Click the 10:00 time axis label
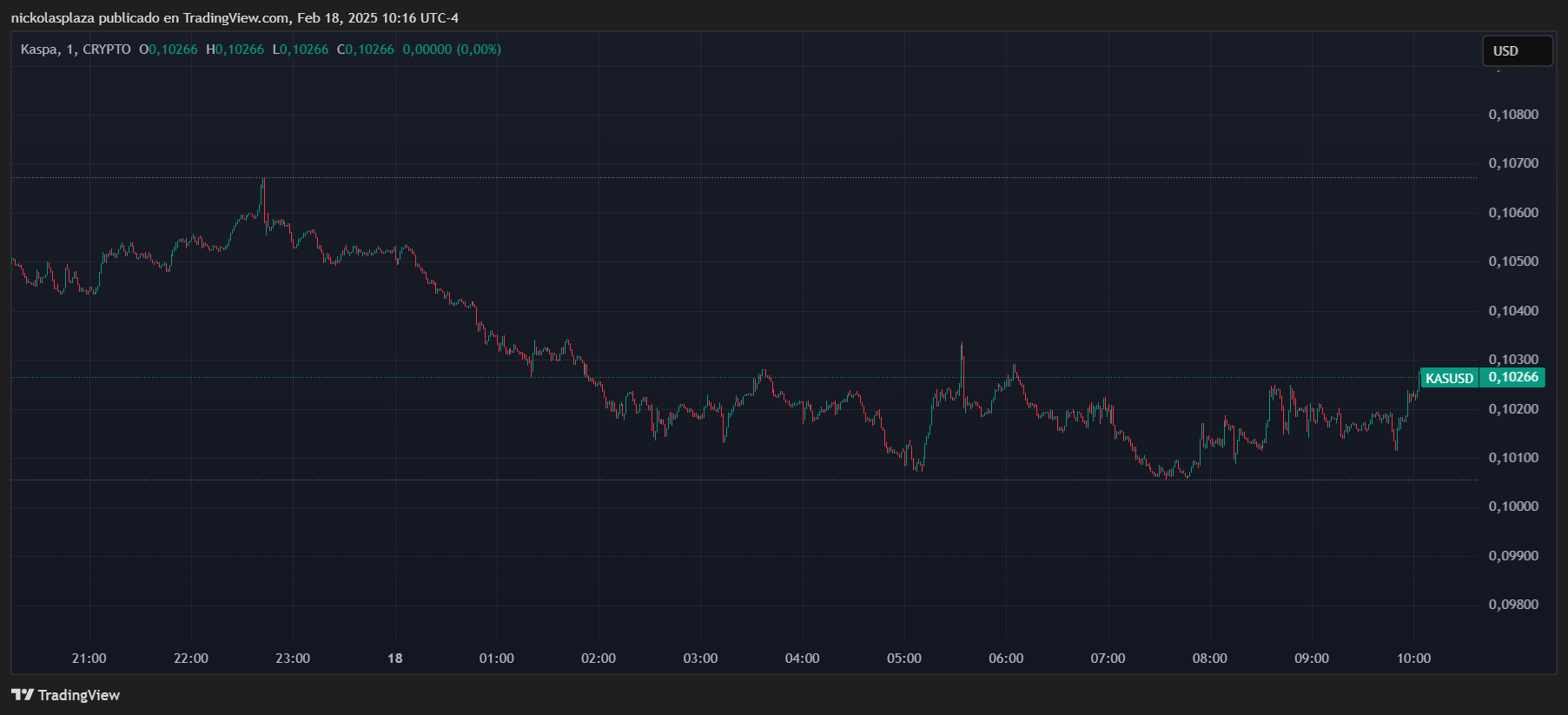Image resolution: width=1568 pixels, height=715 pixels. pos(1413,659)
